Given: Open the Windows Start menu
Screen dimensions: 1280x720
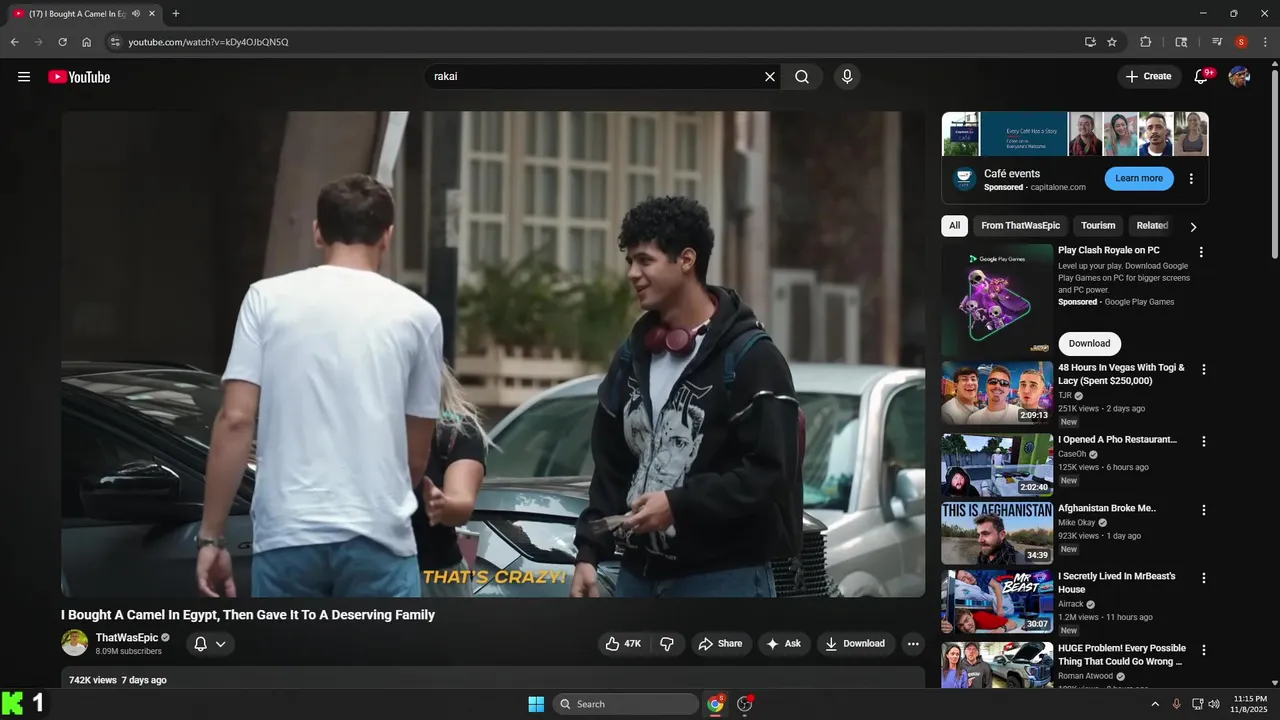Looking at the screenshot, I should (x=536, y=704).
